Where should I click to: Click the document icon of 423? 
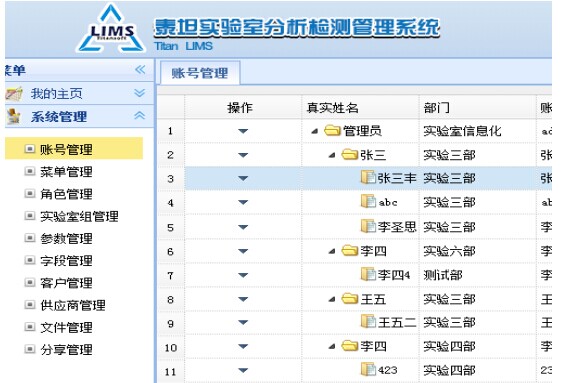368,369
